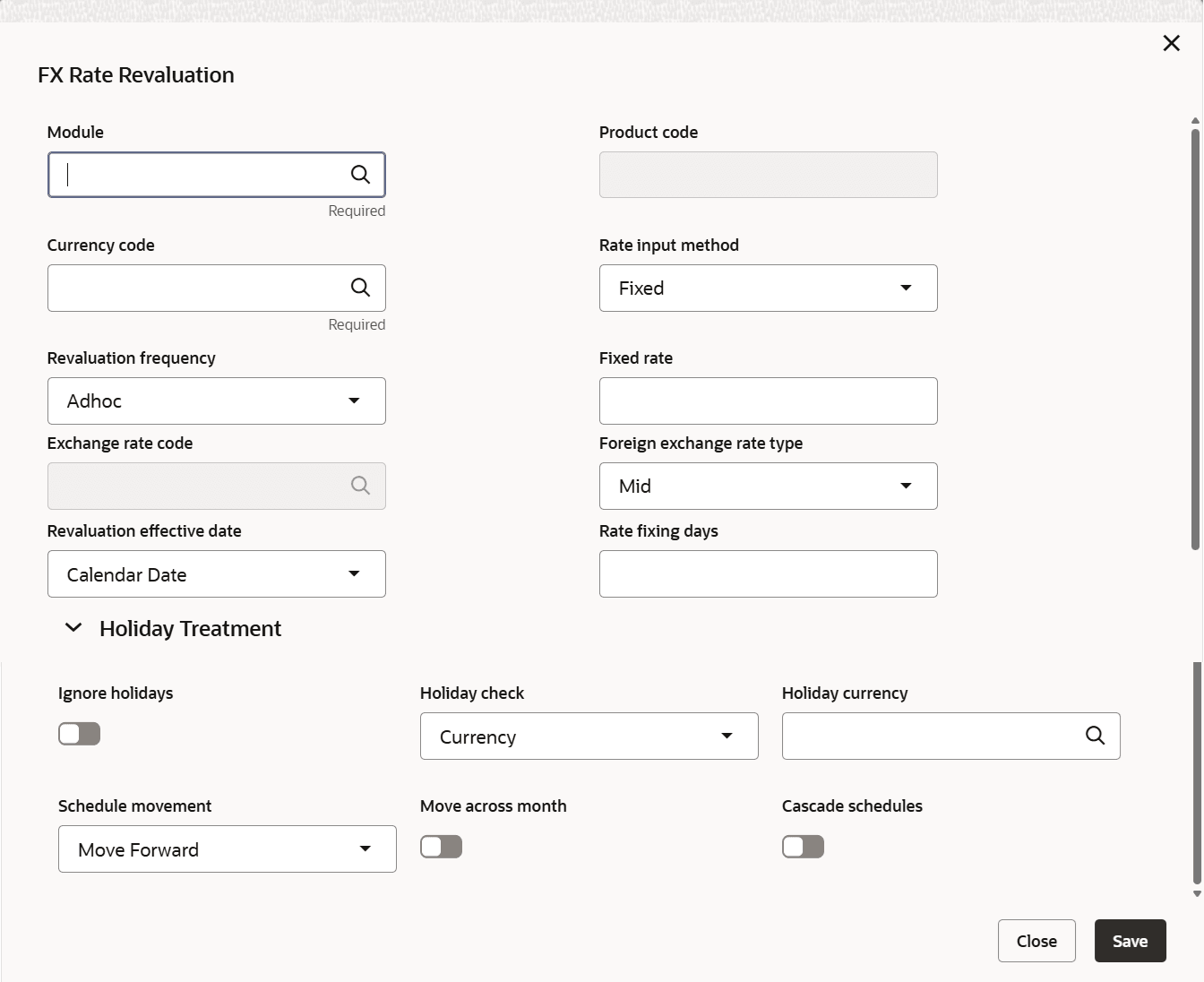The image size is (1204, 982).
Task: Click the Module field search icon
Action: pos(360,175)
